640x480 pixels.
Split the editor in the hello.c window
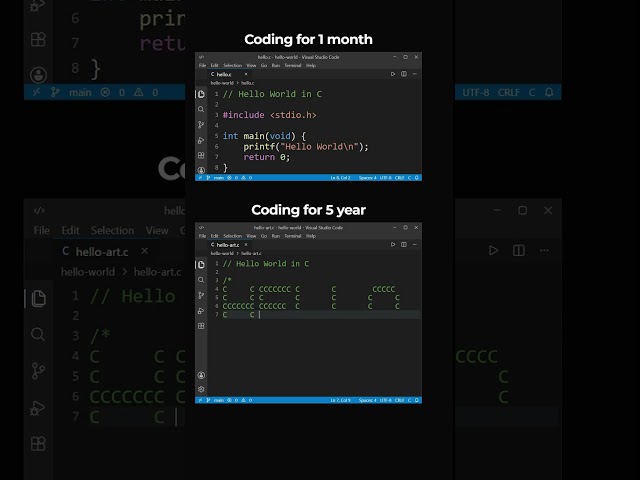click(x=404, y=74)
